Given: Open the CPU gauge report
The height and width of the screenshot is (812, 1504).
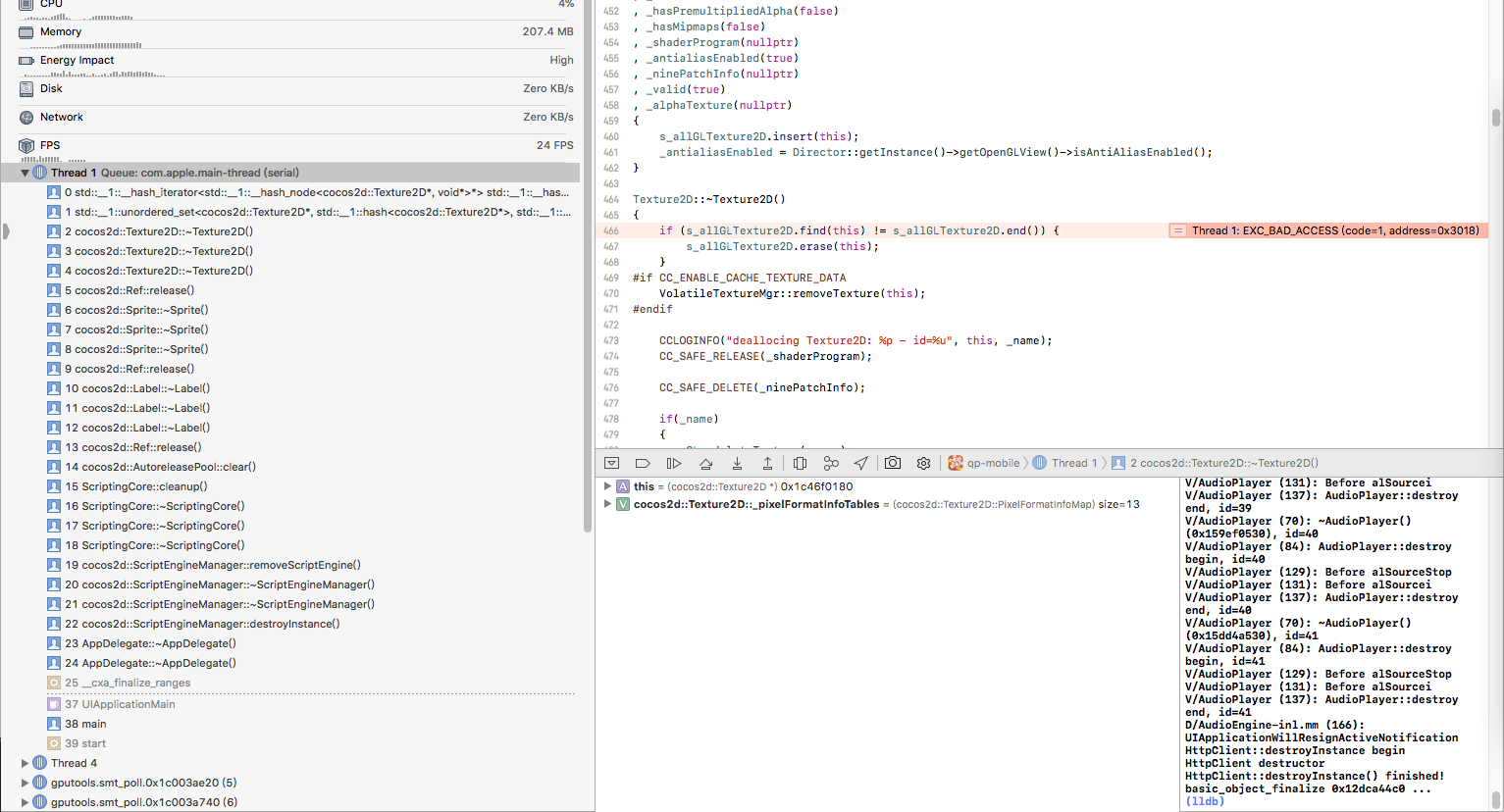Looking at the screenshot, I should tap(296, 5).
